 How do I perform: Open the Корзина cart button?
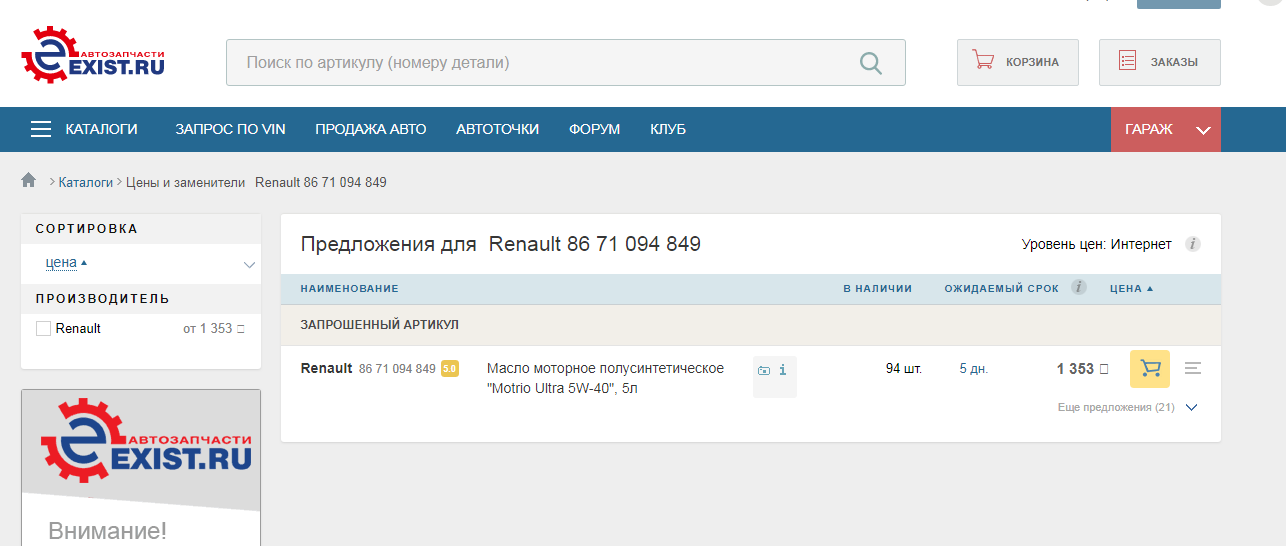pos(1017,62)
